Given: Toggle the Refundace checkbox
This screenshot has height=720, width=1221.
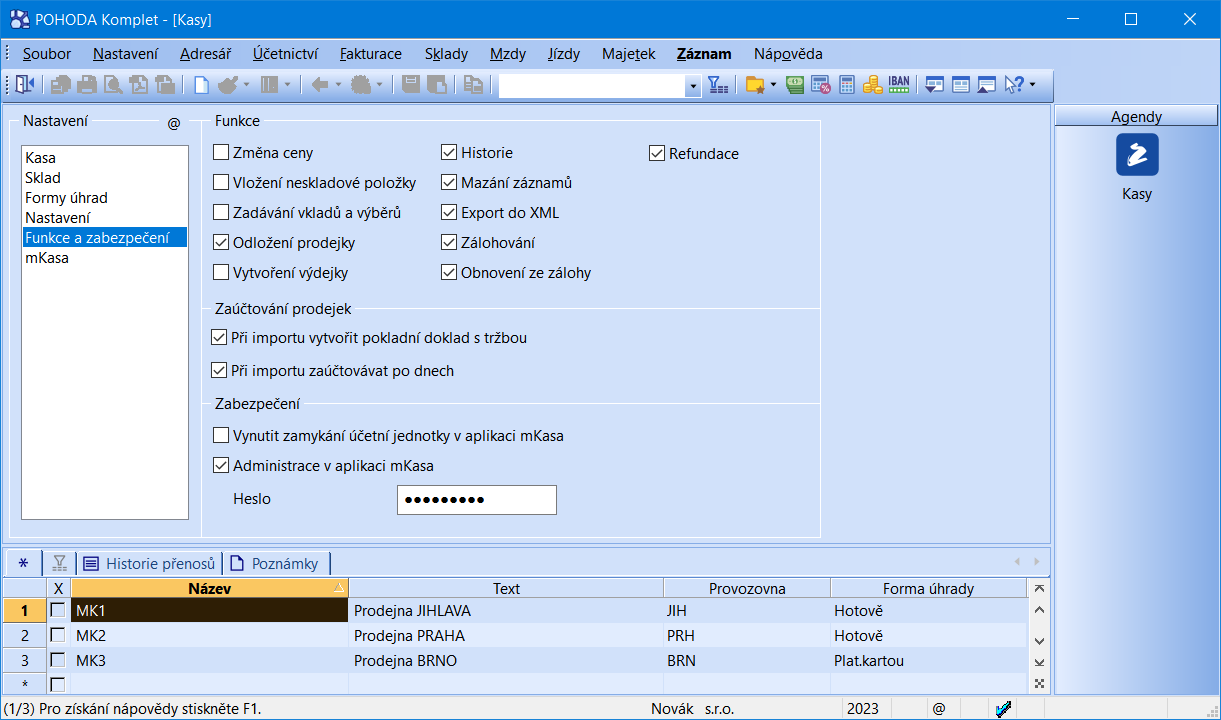Looking at the screenshot, I should tap(657, 153).
